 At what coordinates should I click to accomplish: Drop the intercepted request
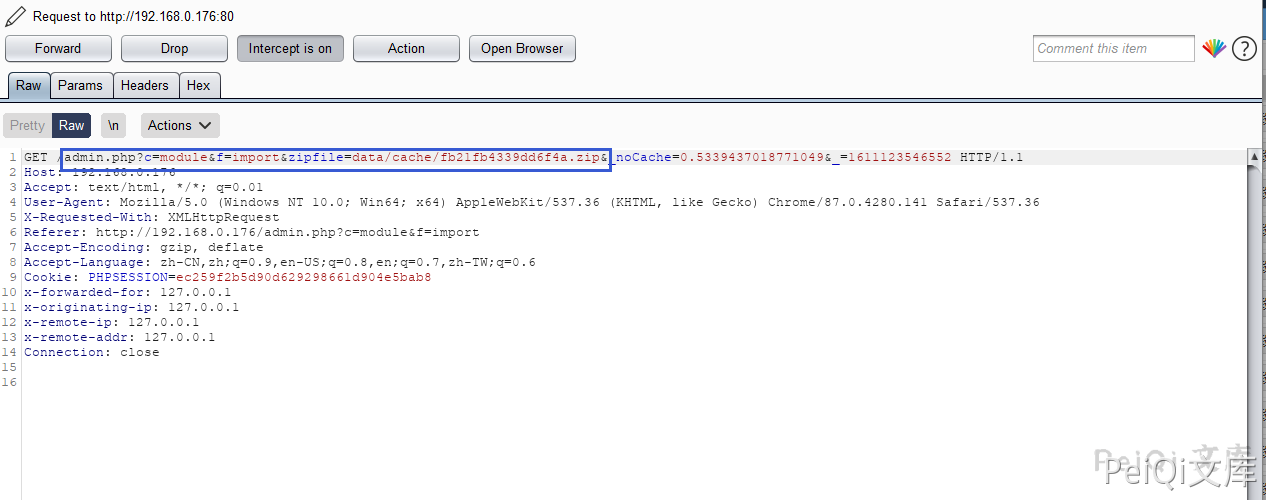[174, 48]
